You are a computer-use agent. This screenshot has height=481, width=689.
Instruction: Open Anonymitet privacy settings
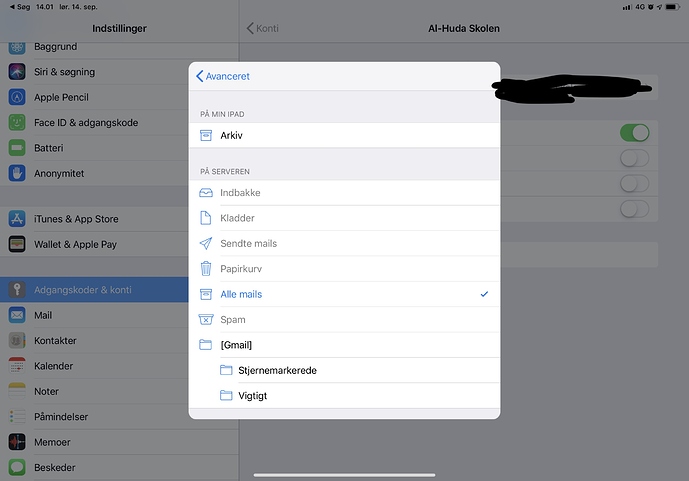coord(94,174)
